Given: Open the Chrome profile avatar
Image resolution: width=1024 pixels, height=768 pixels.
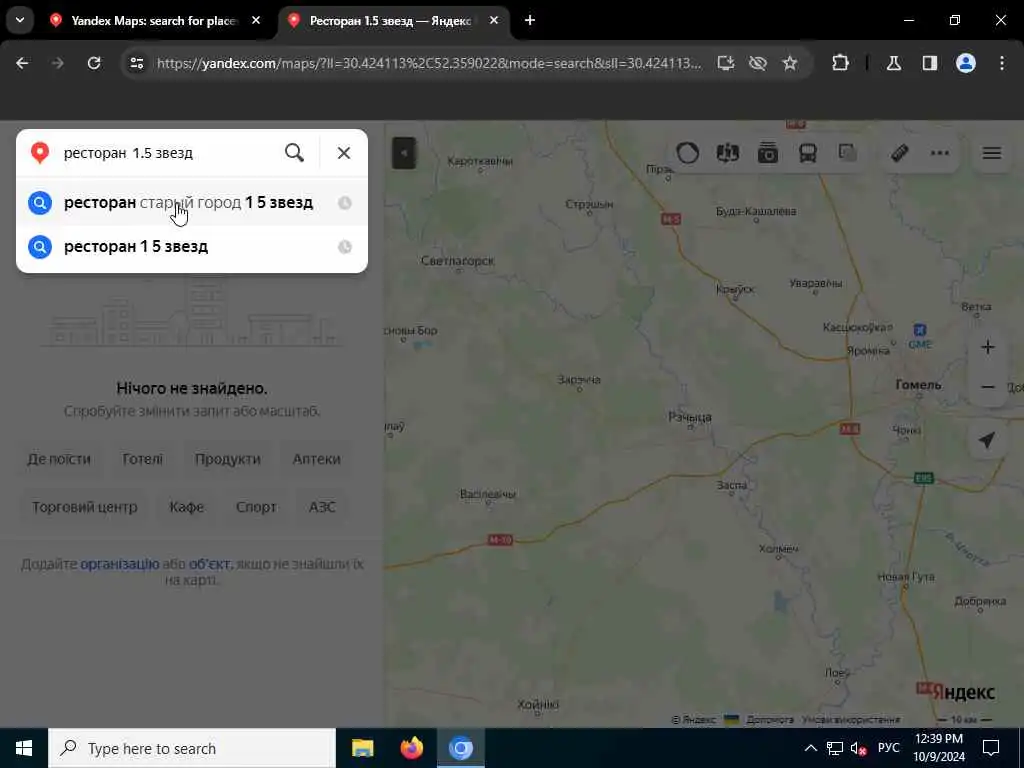Looking at the screenshot, I should (x=966, y=63).
